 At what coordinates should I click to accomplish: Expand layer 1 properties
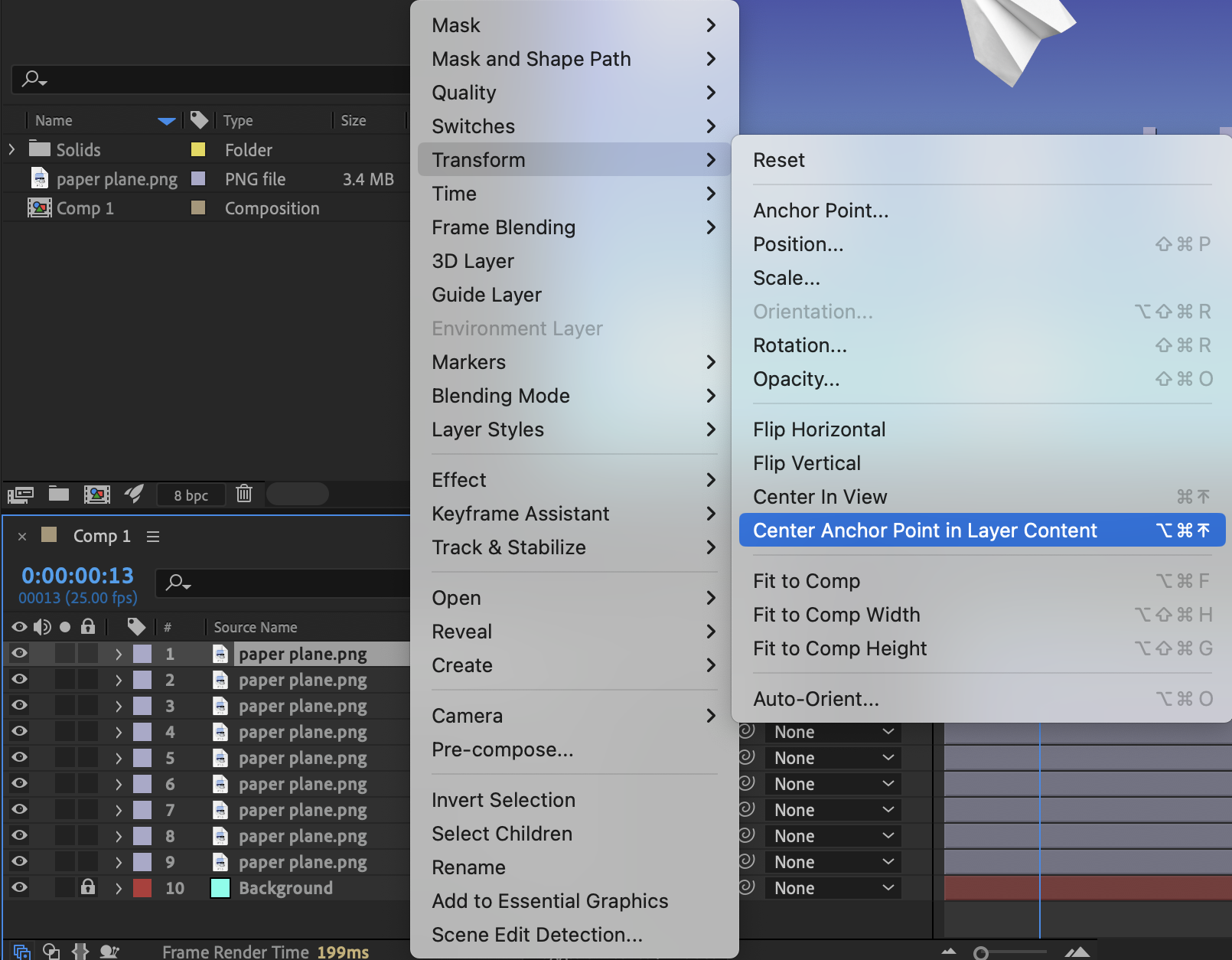click(119, 654)
